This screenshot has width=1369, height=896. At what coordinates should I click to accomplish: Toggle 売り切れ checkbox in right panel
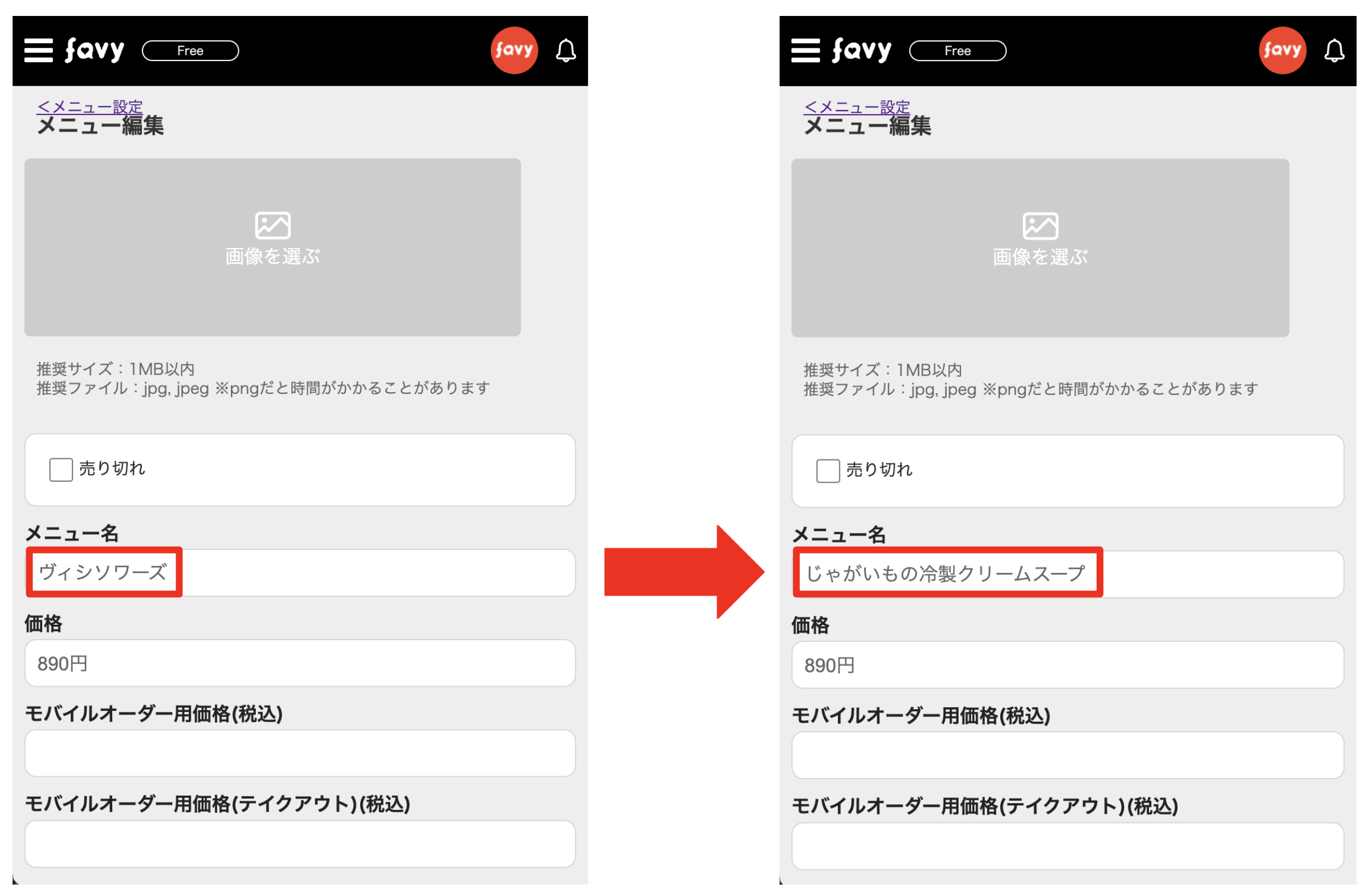pyautogui.click(x=828, y=471)
